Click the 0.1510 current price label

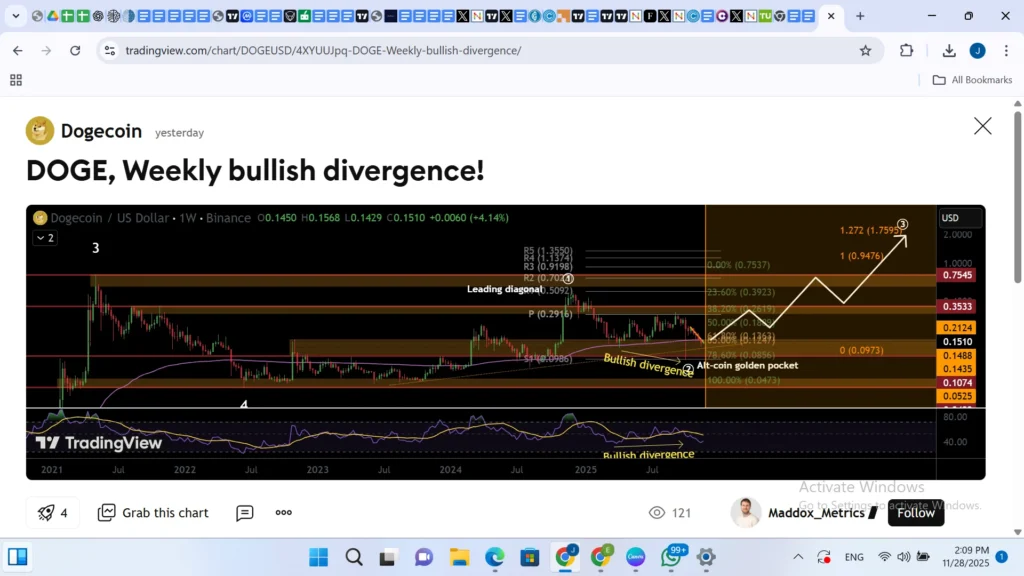pyautogui.click(x=957, y=342)
